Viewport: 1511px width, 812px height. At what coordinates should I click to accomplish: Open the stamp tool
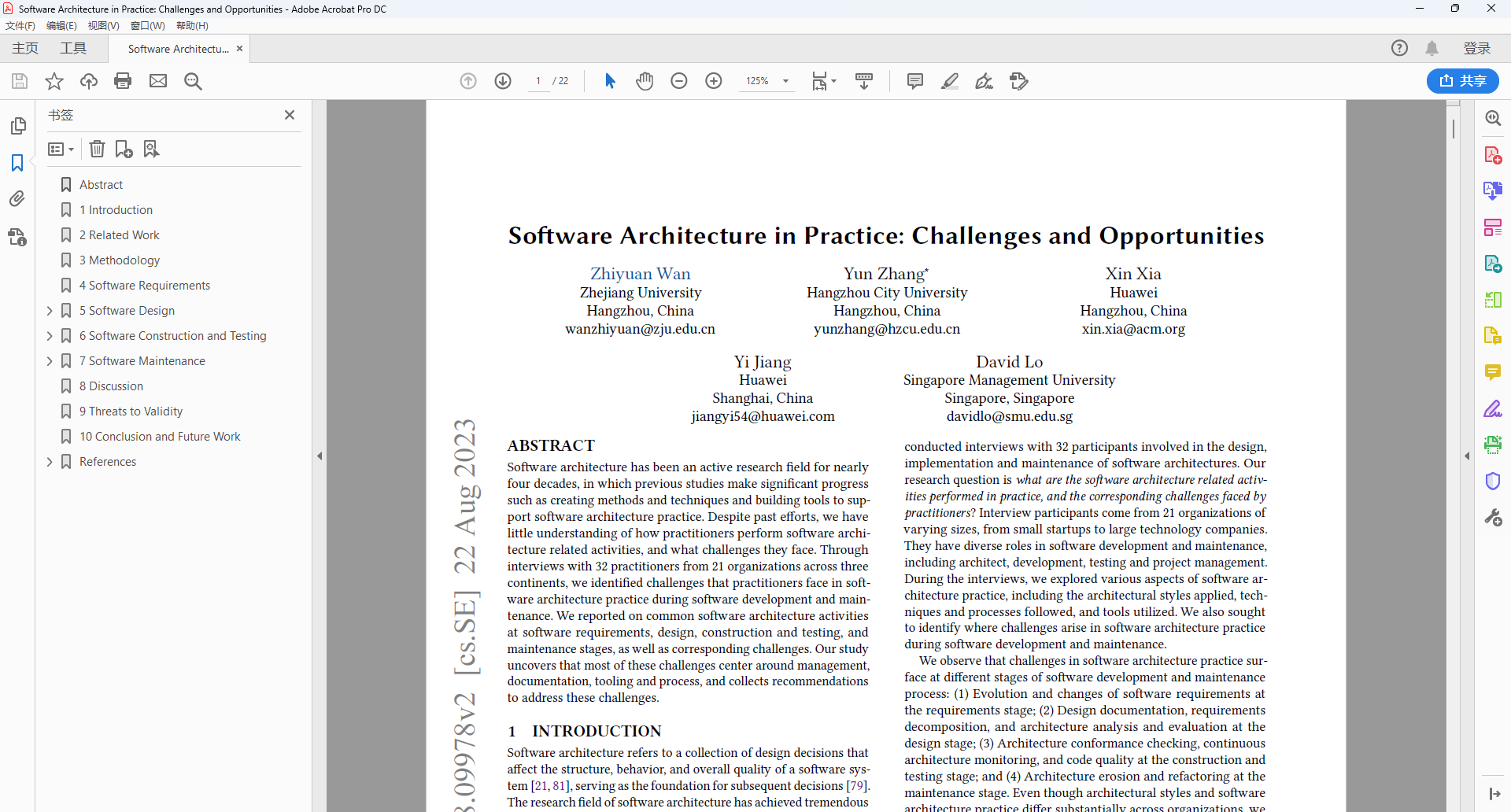coord(1019,81)
